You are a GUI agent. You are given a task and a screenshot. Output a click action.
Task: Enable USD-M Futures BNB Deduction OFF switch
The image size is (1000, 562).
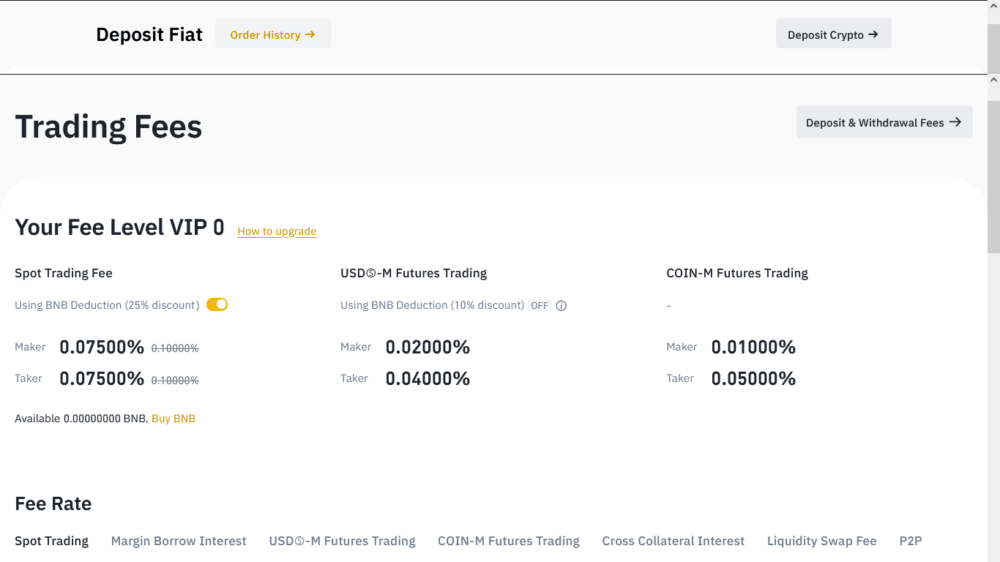[540, 306]
